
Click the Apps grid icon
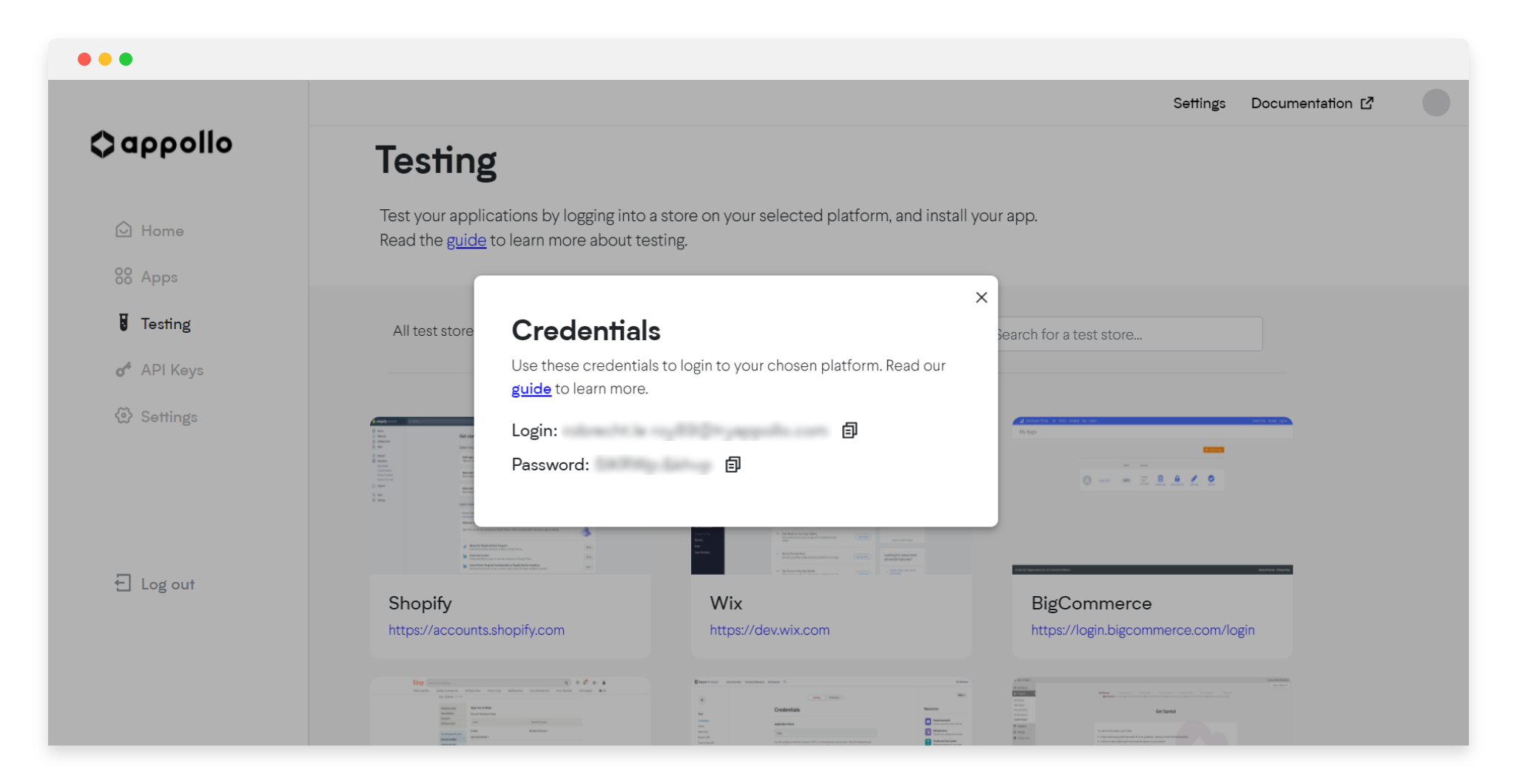coord(124,277)
